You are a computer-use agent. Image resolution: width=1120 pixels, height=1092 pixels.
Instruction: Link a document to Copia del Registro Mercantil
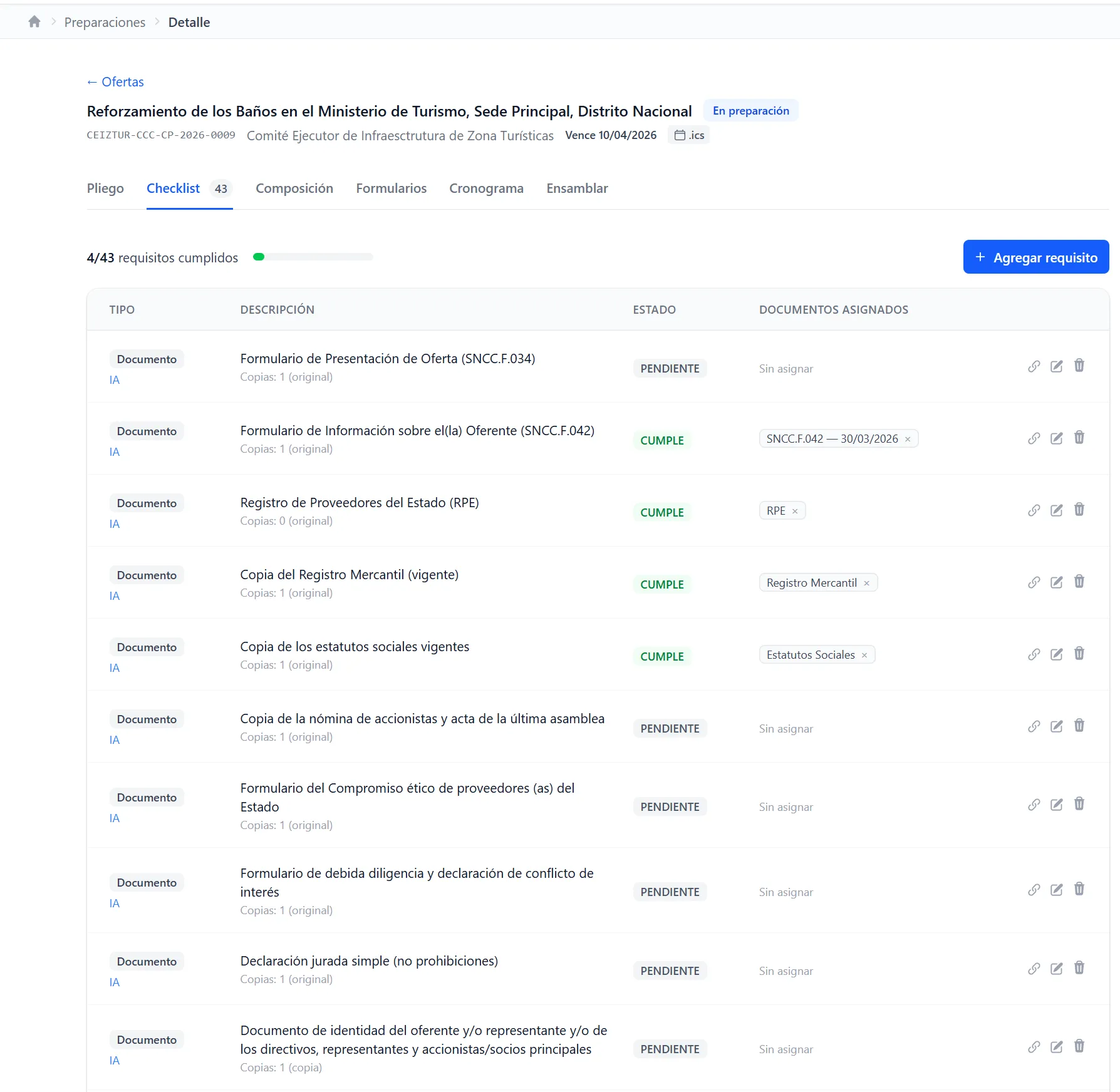(1034, 582)
